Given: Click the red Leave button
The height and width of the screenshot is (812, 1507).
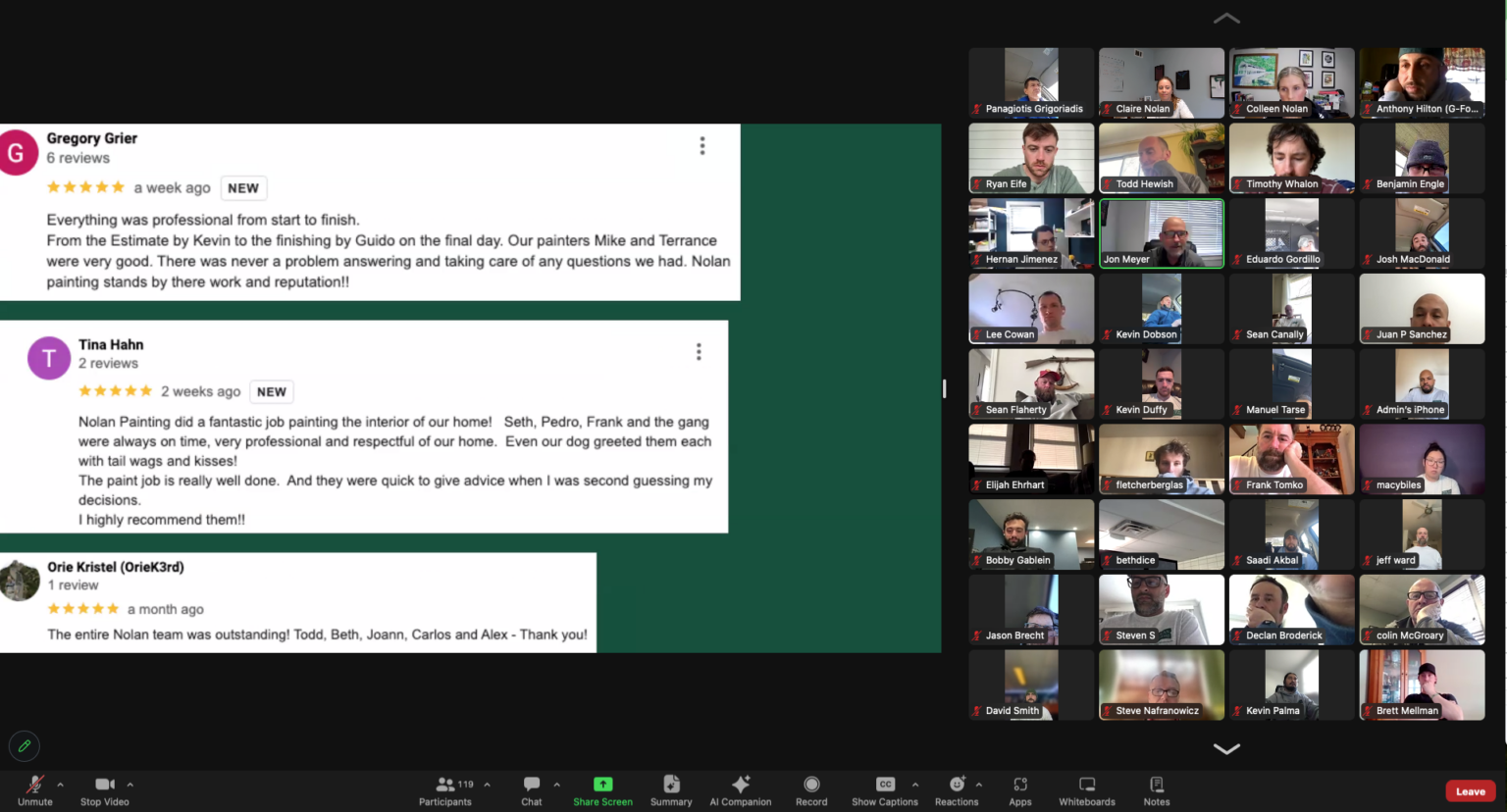Looking at the screenshot, I should [x=1470, y=791].
